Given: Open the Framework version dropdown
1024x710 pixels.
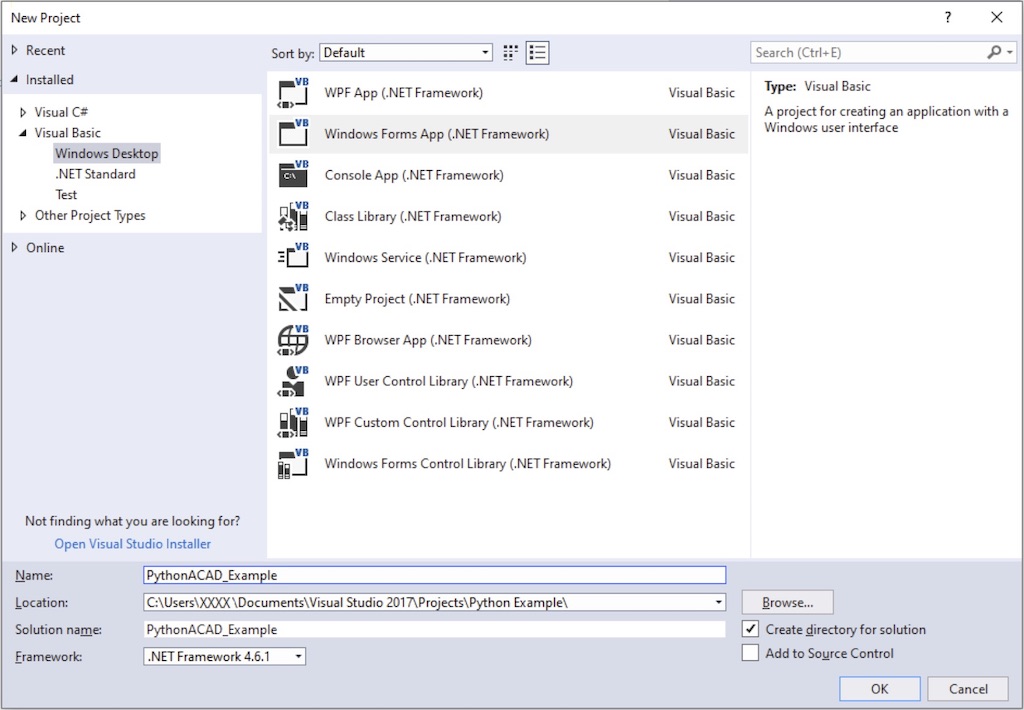Looking at the screenshot, I should point(224,656).
